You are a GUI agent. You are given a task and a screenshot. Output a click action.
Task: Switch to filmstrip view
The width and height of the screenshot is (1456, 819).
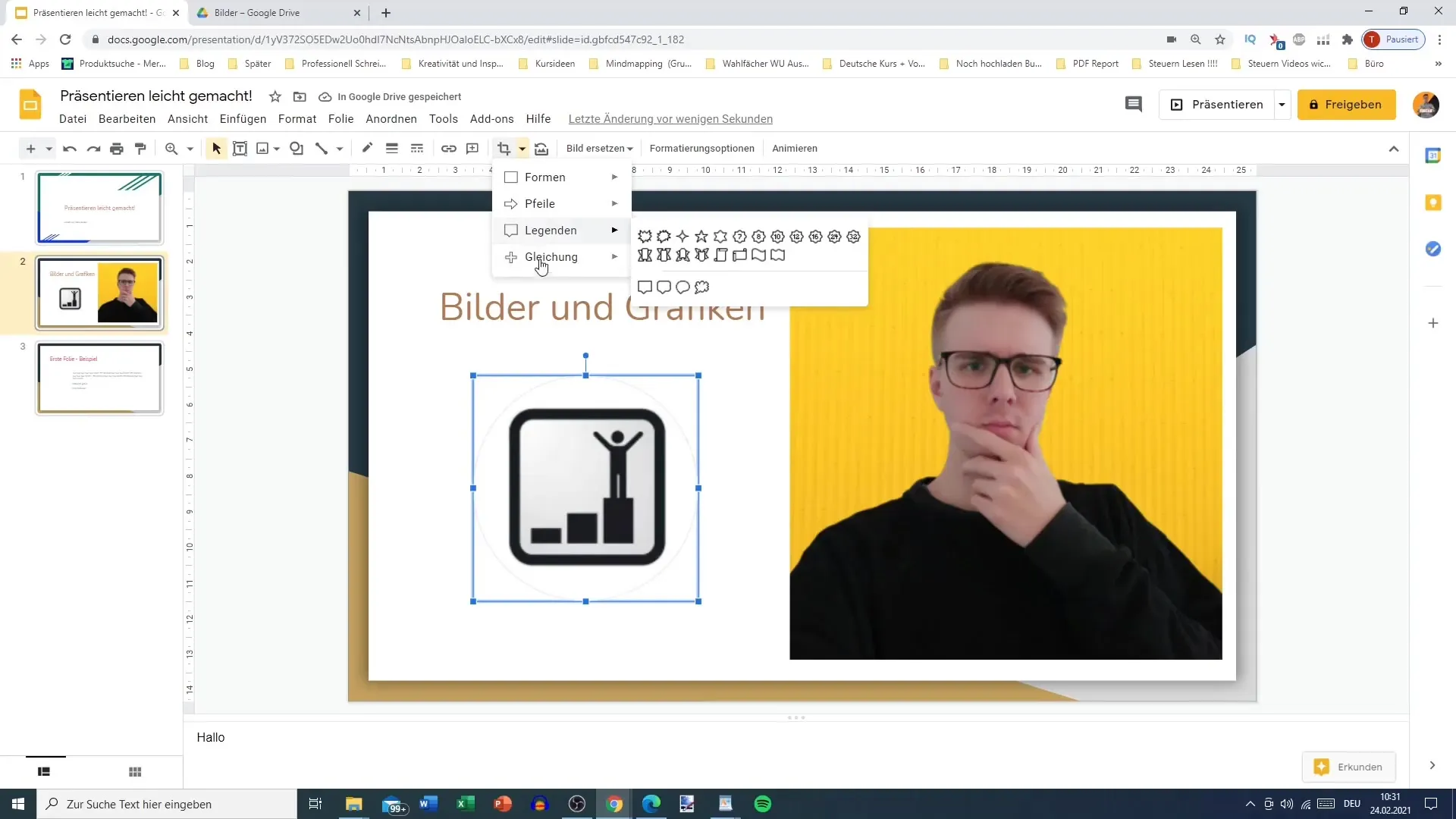[x=44, y=772]
